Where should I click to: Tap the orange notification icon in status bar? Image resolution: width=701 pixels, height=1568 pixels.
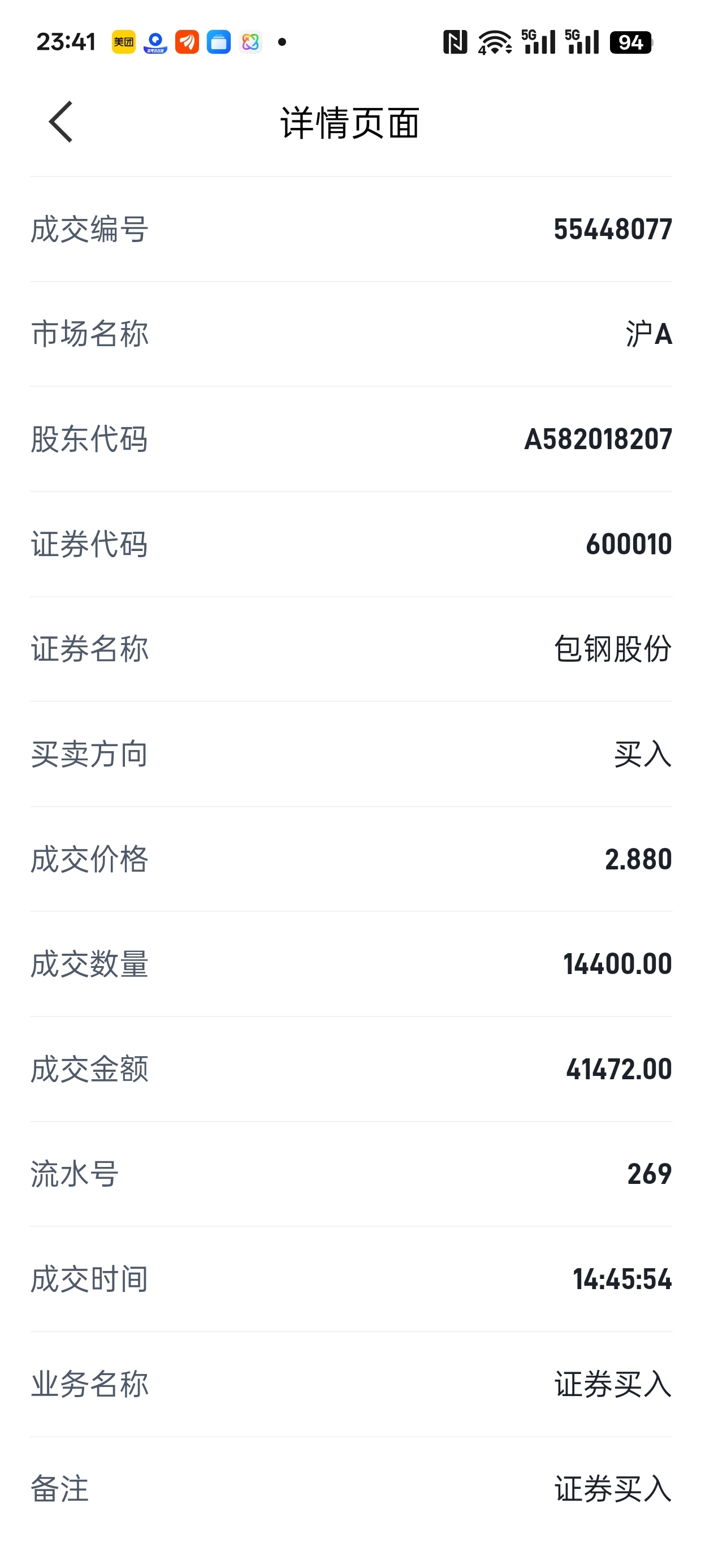187,42
